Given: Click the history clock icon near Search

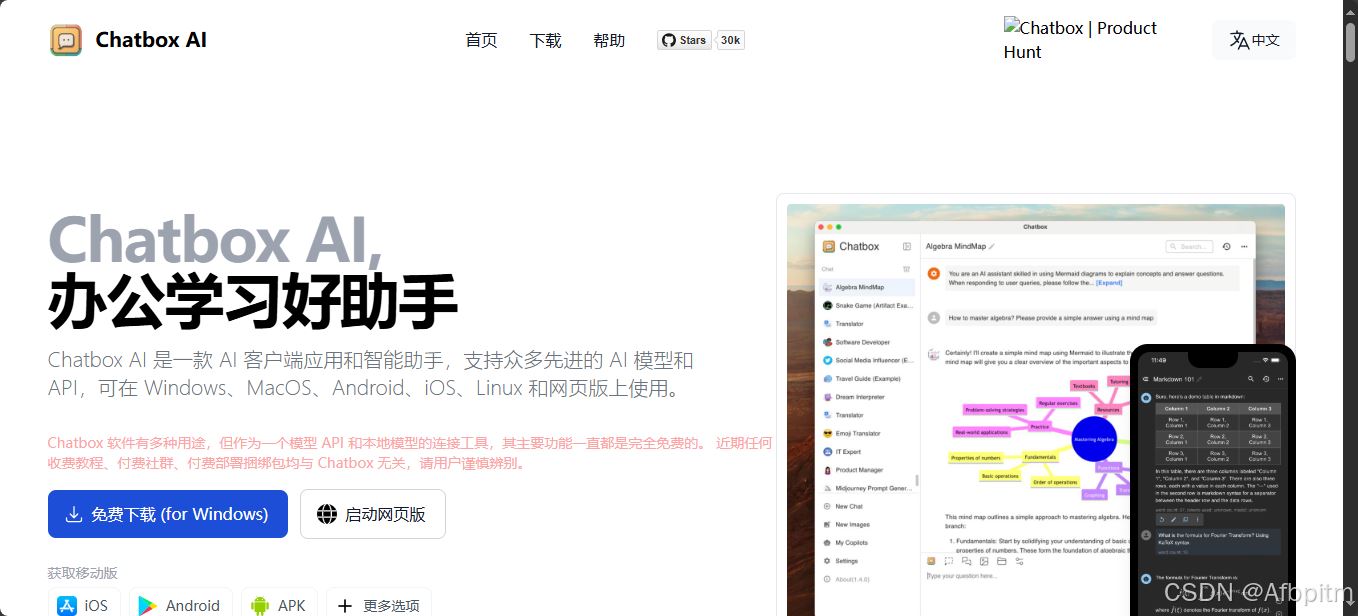Looking at the screenshot, I should click(x=1226, y=246).
